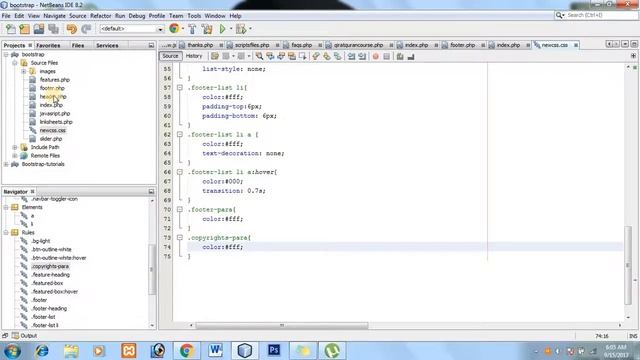Click the Photoshop icon in the taskbar
Viewport: 640px width, 360px height.
point(274,351)
